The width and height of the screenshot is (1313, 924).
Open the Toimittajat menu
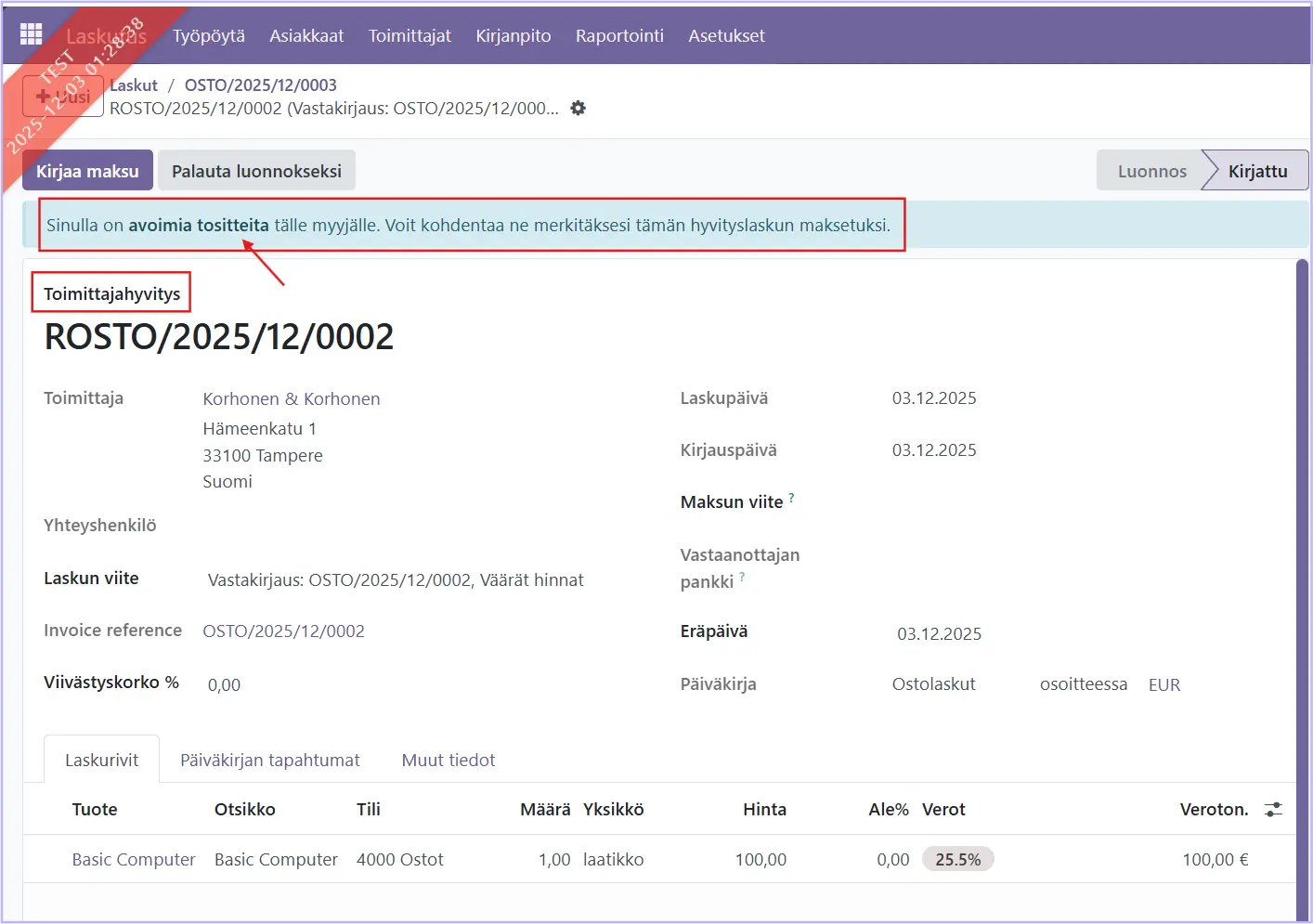[x=409, y=35]
